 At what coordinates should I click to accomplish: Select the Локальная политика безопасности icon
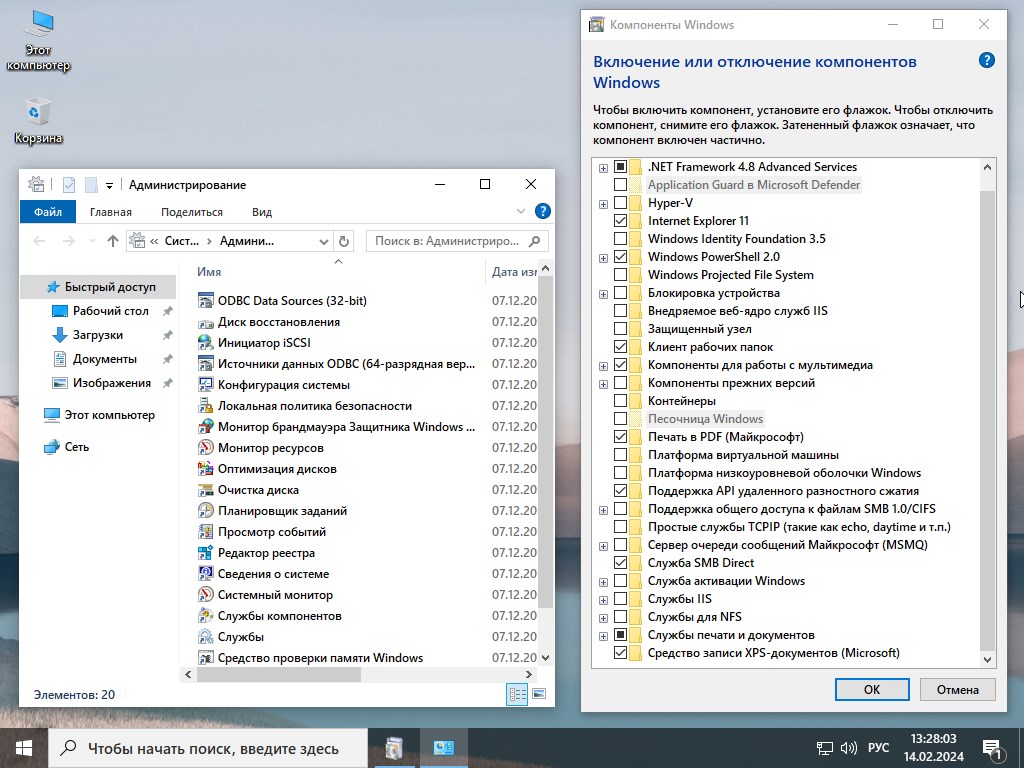(206, 406)
